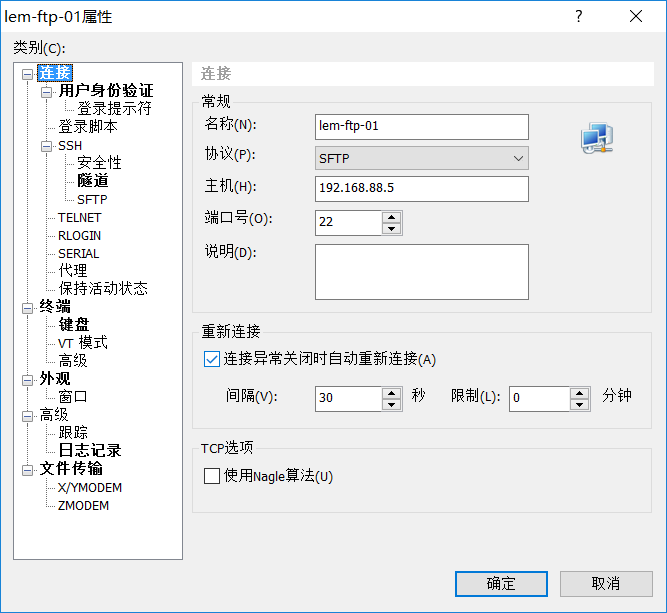The height and width of the screenshot is (613, 667).
Task: Select 登录提示符 in the category tree
Action: tap(114, 108)
